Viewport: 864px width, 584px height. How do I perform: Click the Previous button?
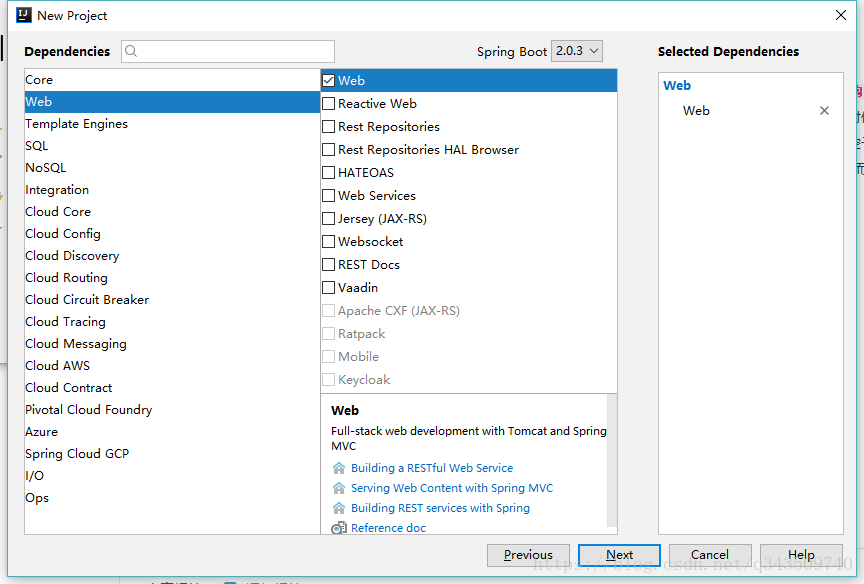tap(528, 555)
